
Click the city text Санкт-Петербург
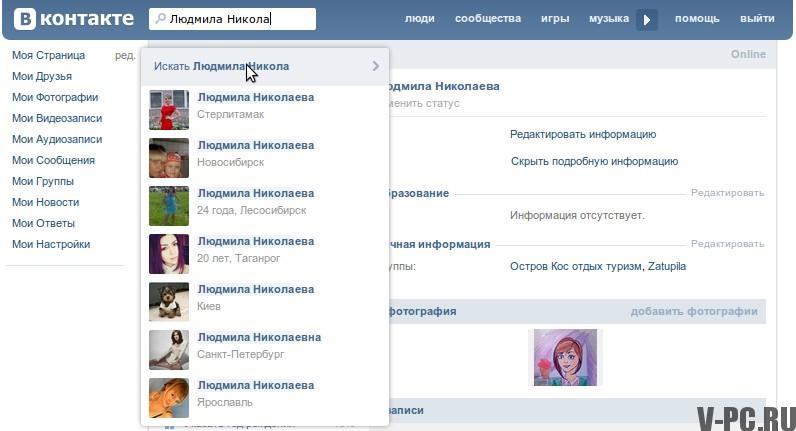tap(241, 354)
